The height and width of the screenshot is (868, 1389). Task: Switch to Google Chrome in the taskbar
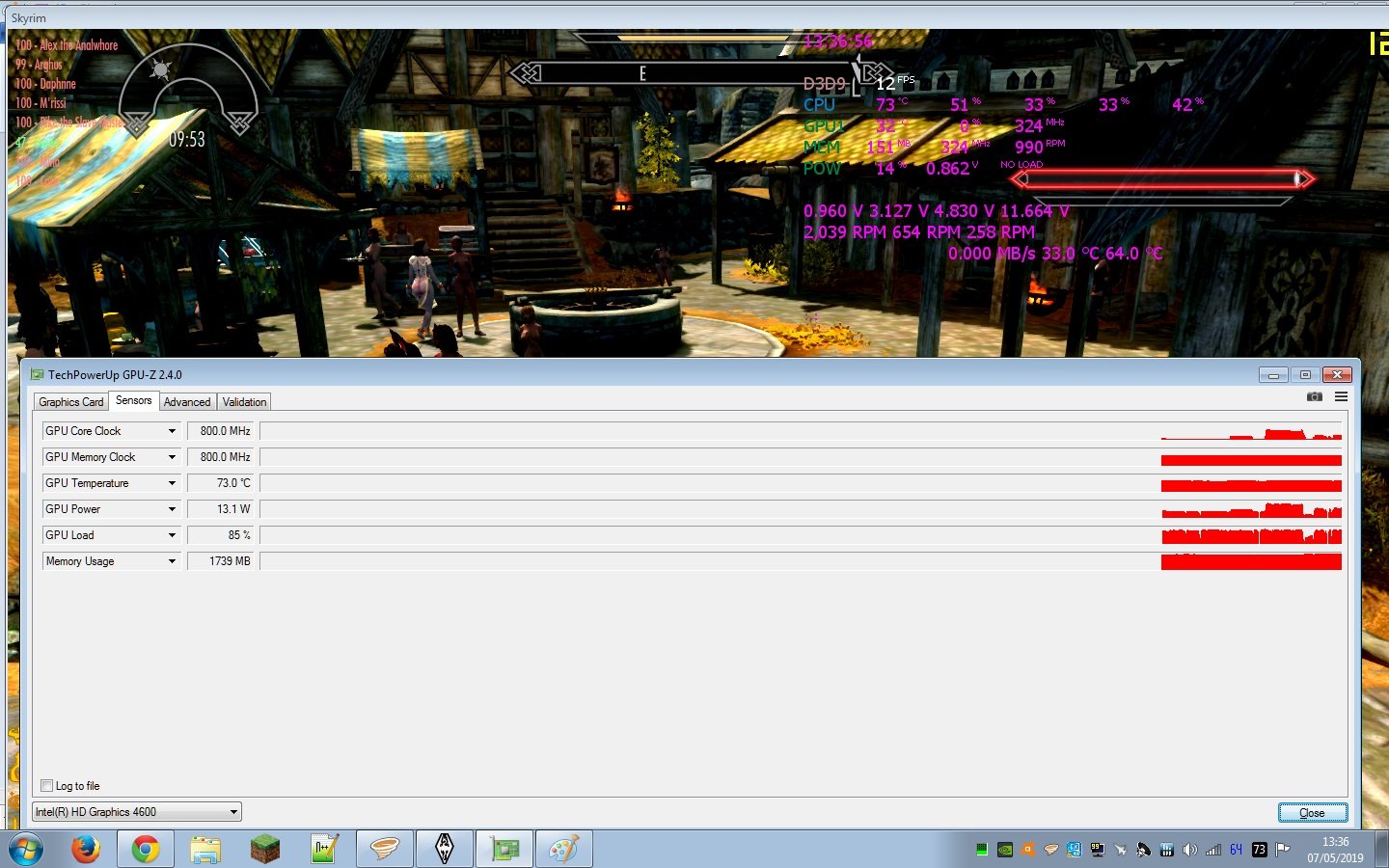146,849
